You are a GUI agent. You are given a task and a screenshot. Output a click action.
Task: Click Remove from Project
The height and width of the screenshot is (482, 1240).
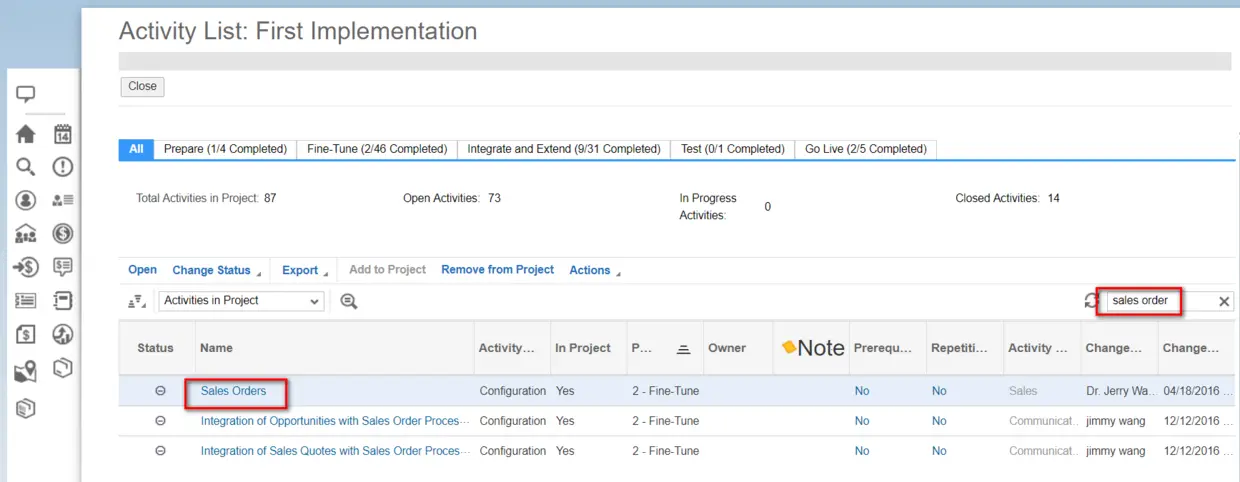tap(497, 270)
